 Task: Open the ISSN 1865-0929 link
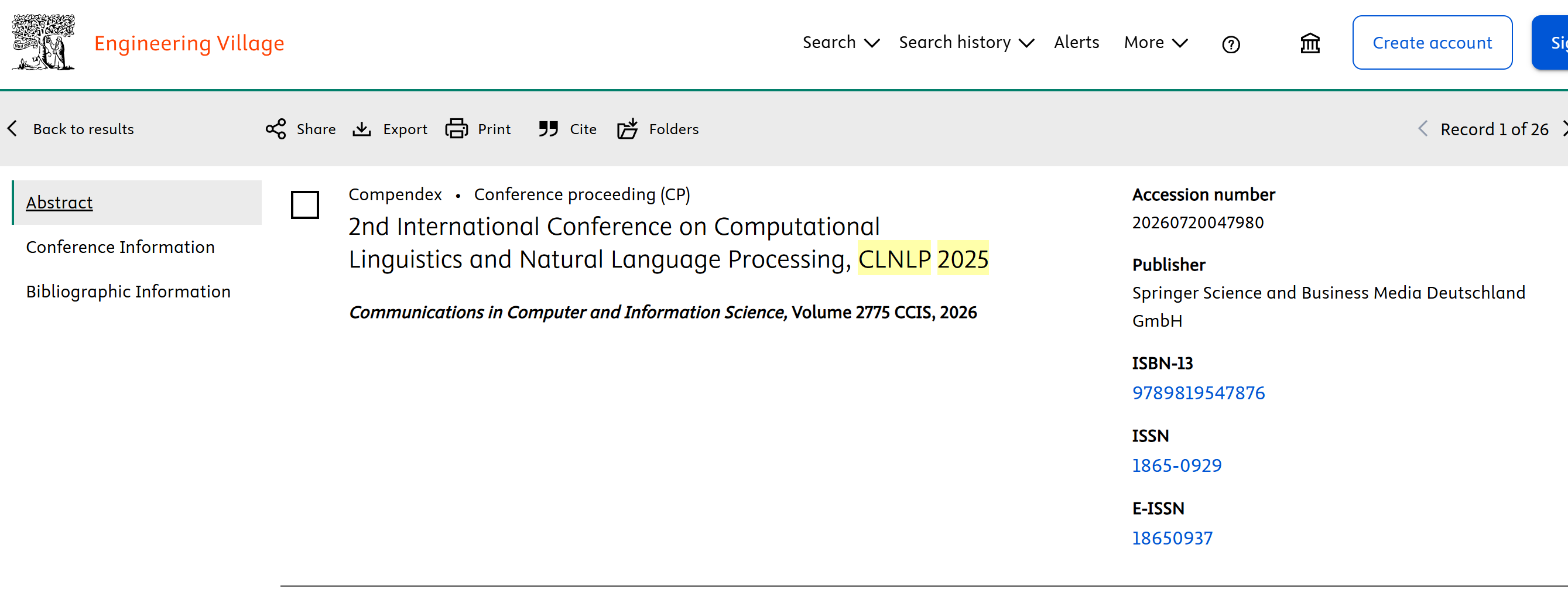[x=1176, y=465]
